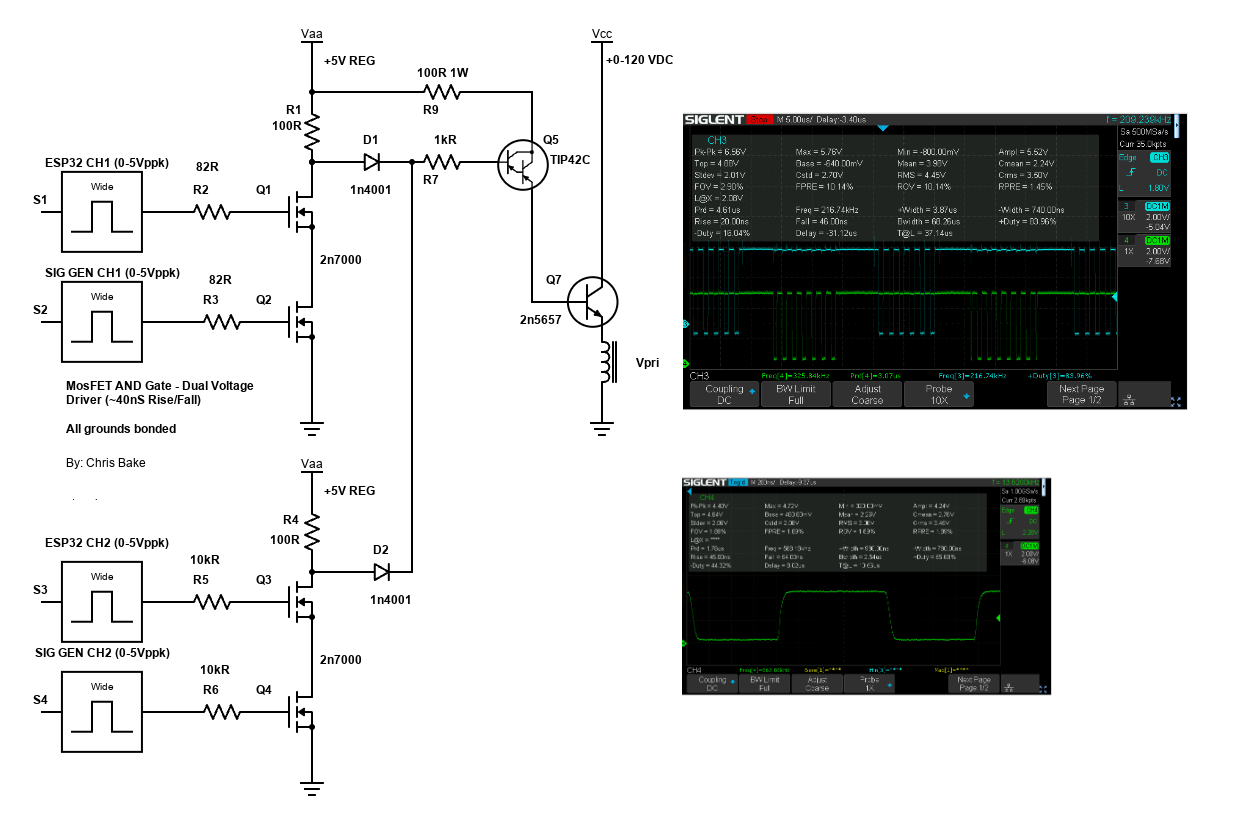Image resolution: width=1236 pixels, height=818 pixels.
Task: Select the D2 diode symbol
Action: [x=382, y=572]
